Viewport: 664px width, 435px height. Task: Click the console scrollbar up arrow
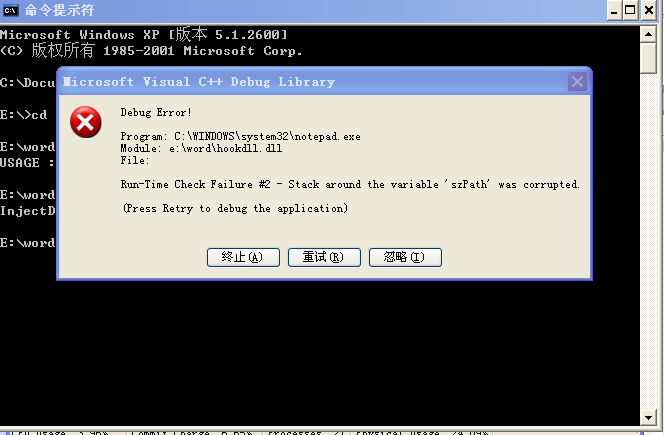[648, 34]
